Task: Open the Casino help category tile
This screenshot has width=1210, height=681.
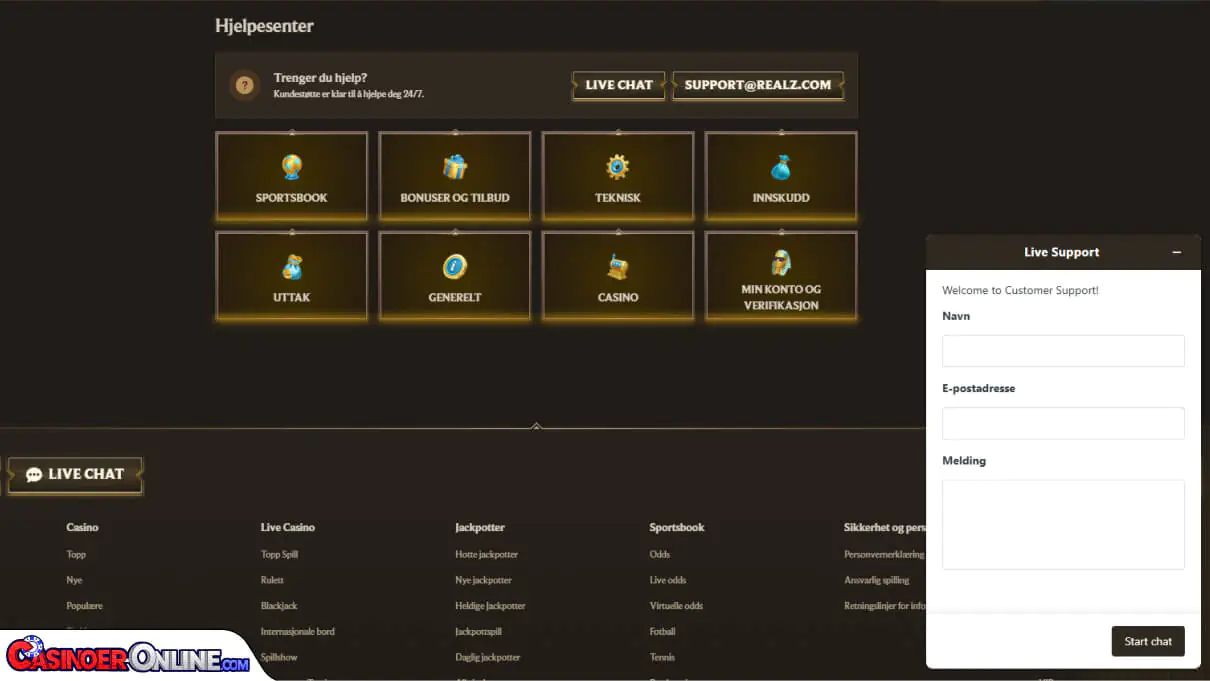Action: coord(617,276)
